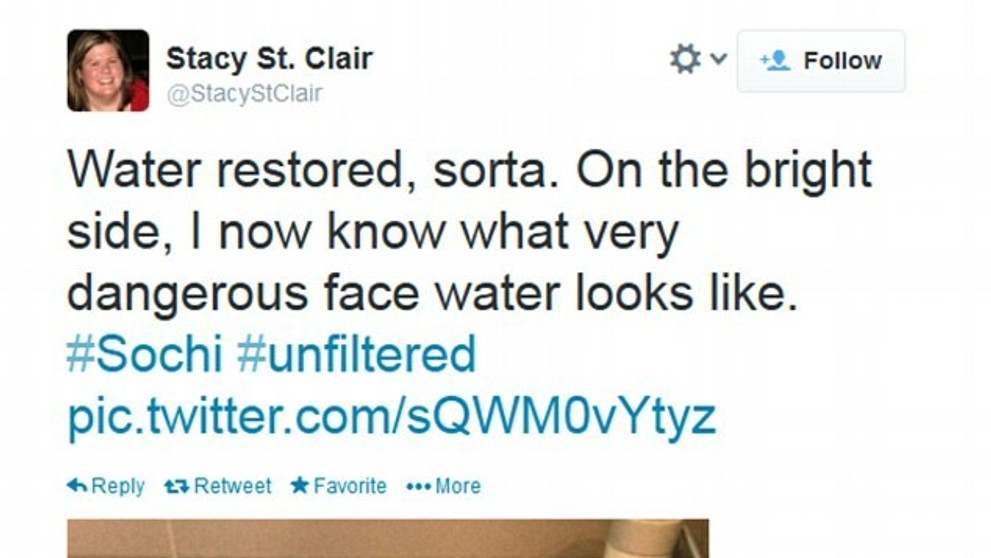Click the Reply text label

coord(118,486)
